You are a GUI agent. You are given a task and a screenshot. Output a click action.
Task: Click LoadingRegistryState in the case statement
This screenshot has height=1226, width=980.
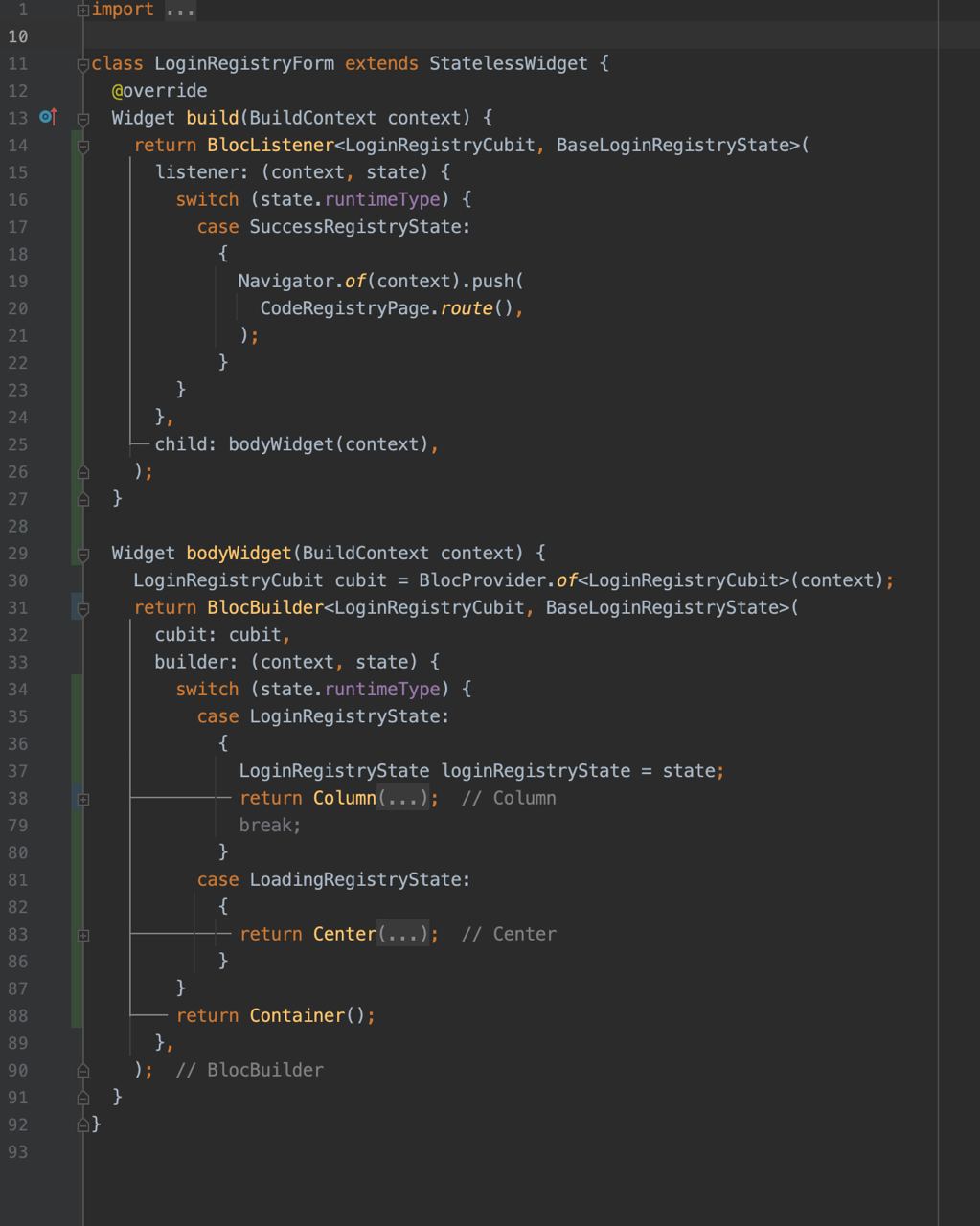(355, 879)
